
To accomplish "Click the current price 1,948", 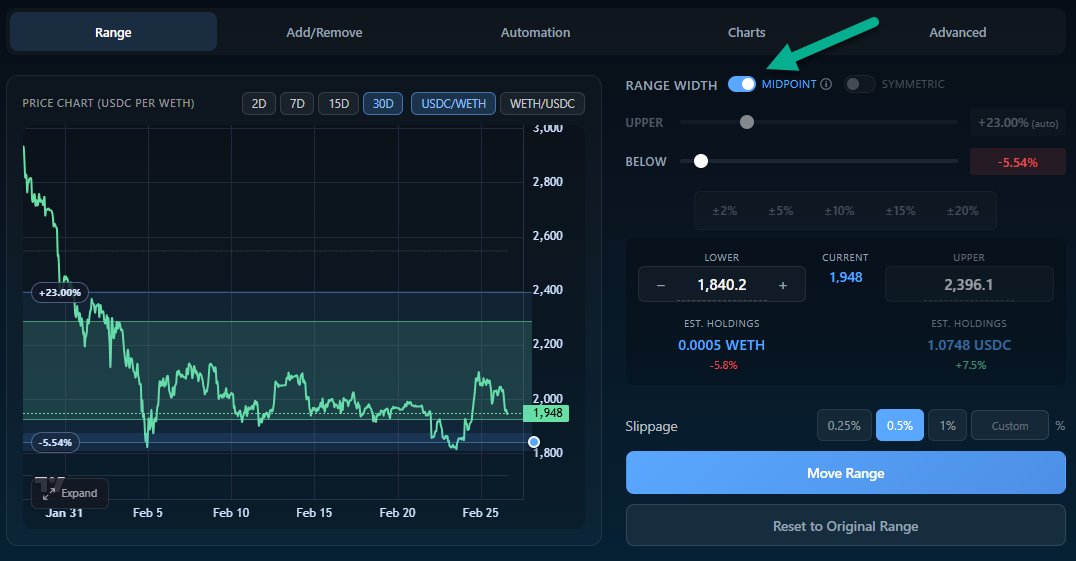I will tap(845, 277).
